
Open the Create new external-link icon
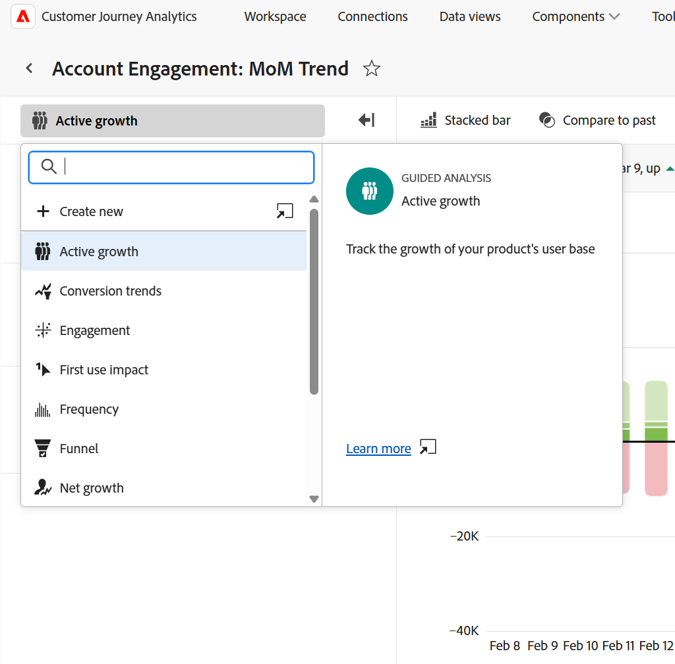[x=285, y=211]
